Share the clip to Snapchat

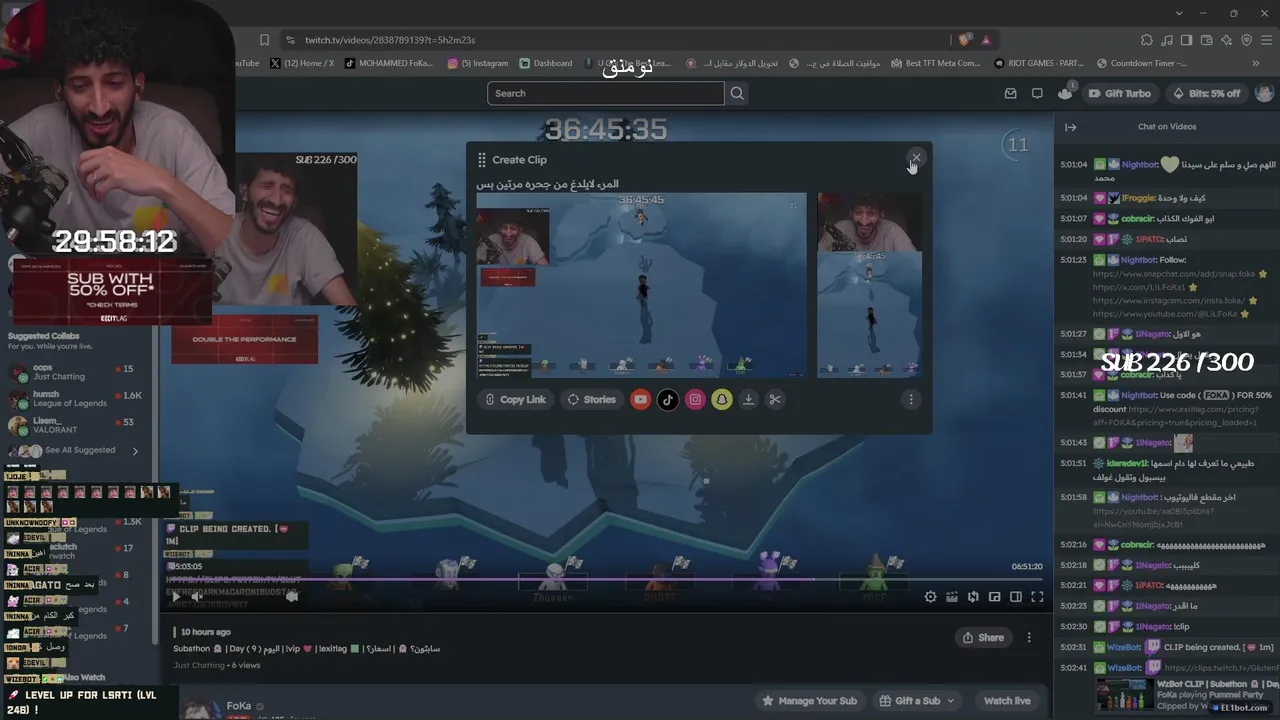click(722, 399)
